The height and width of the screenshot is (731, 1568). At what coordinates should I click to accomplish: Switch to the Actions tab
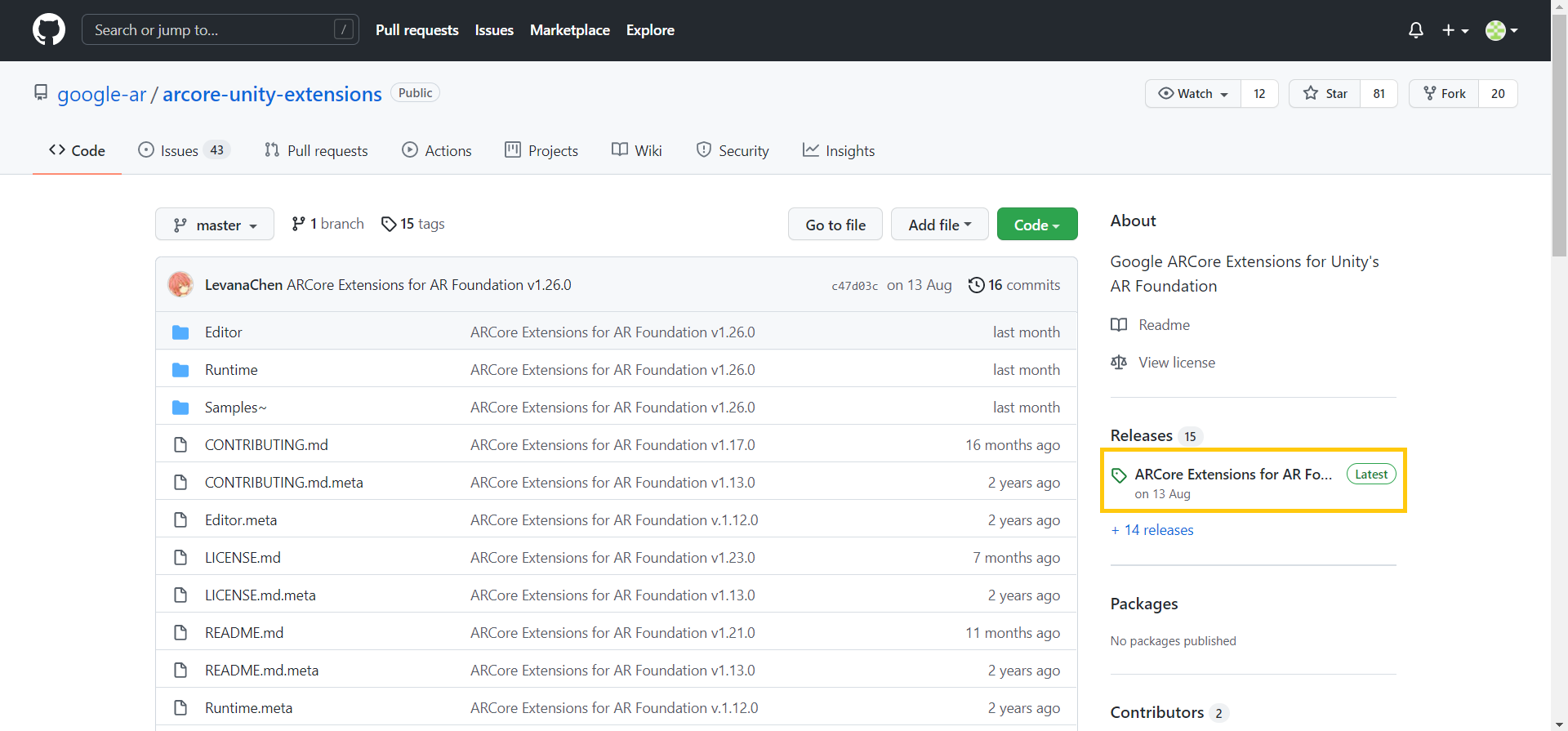[x=437, y=150]
